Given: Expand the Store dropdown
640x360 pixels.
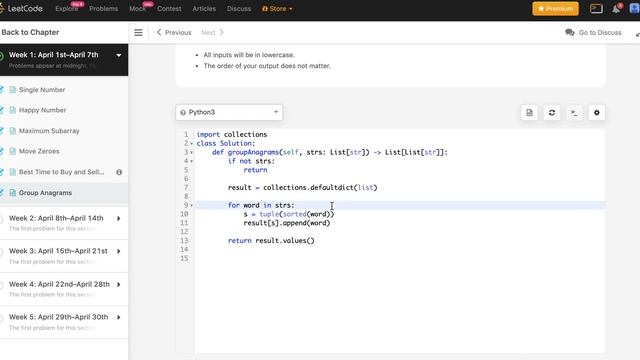Looking at the screenshot, I should point(277,9).
